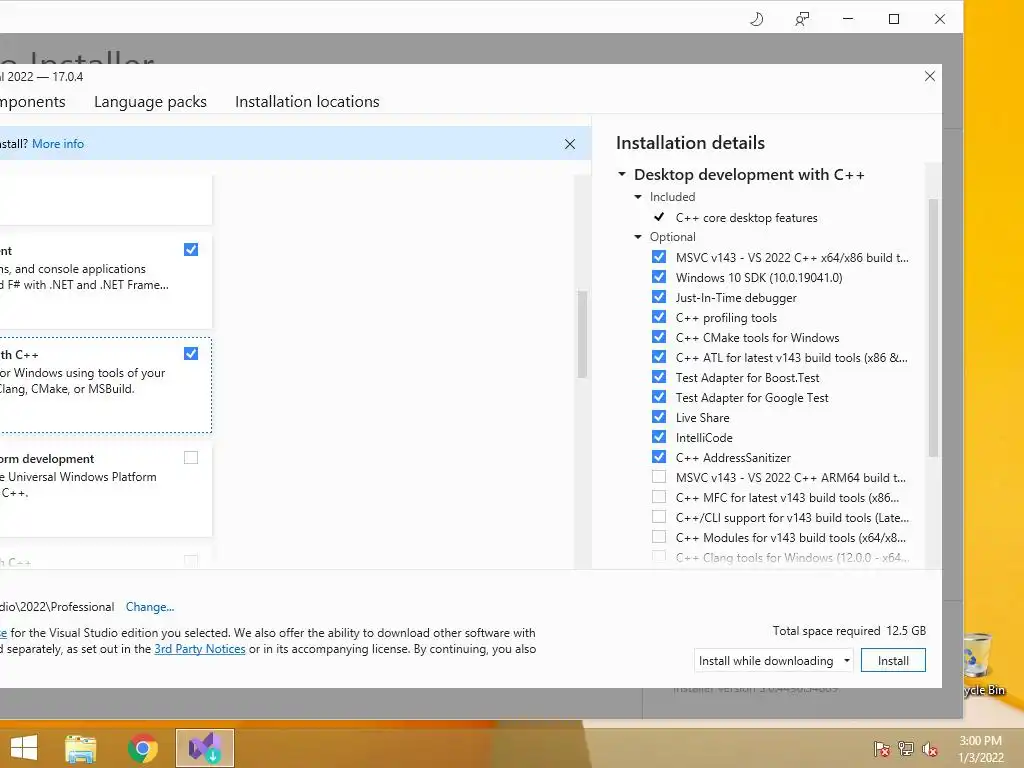
Task: Open File Explorer from taskbar
Action: click(x=80, y=748)
